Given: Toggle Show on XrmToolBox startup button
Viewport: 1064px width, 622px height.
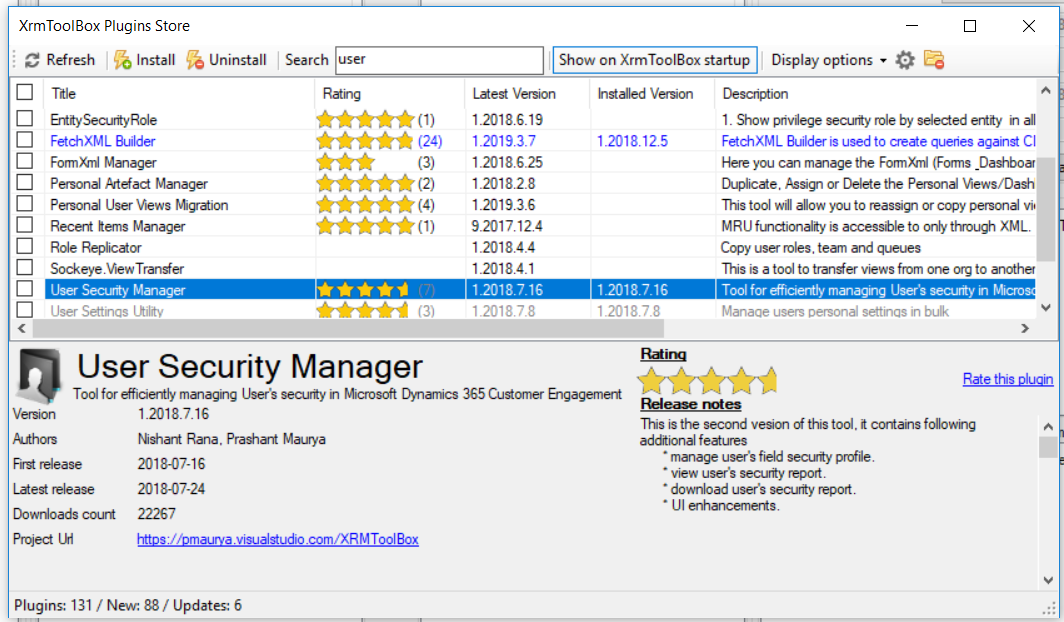Looking at the screenshot, I should [654, 60].
